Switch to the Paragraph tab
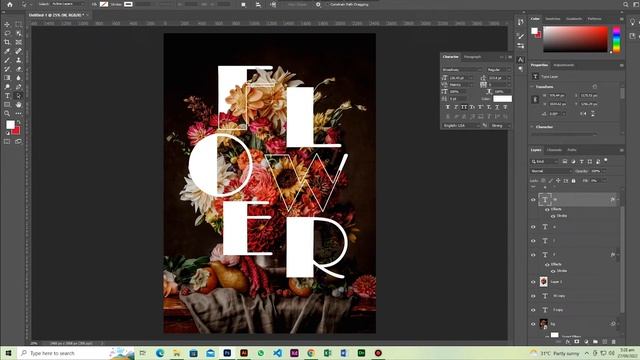The image size is (640, 360). 472,57
